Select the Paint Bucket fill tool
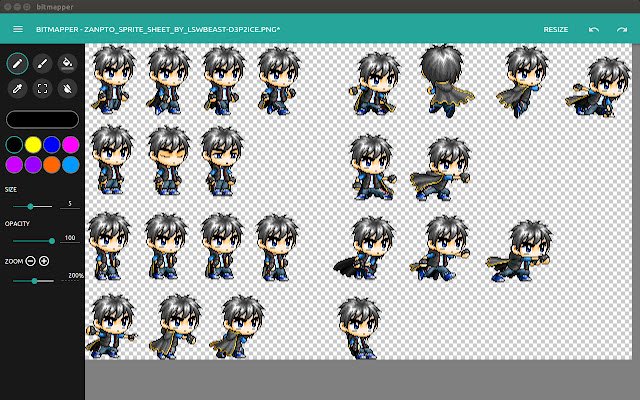The height and width of the screenshot is (400, 640). click(x=67, y=63)
